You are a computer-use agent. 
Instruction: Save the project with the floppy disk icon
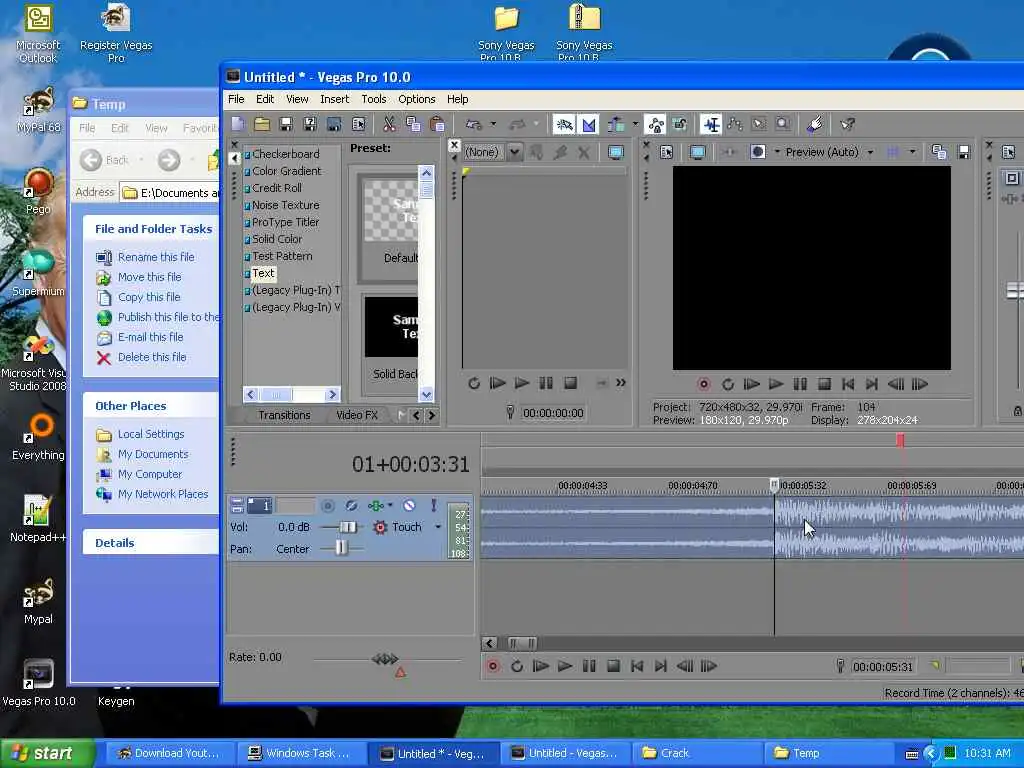coord(286,124)
